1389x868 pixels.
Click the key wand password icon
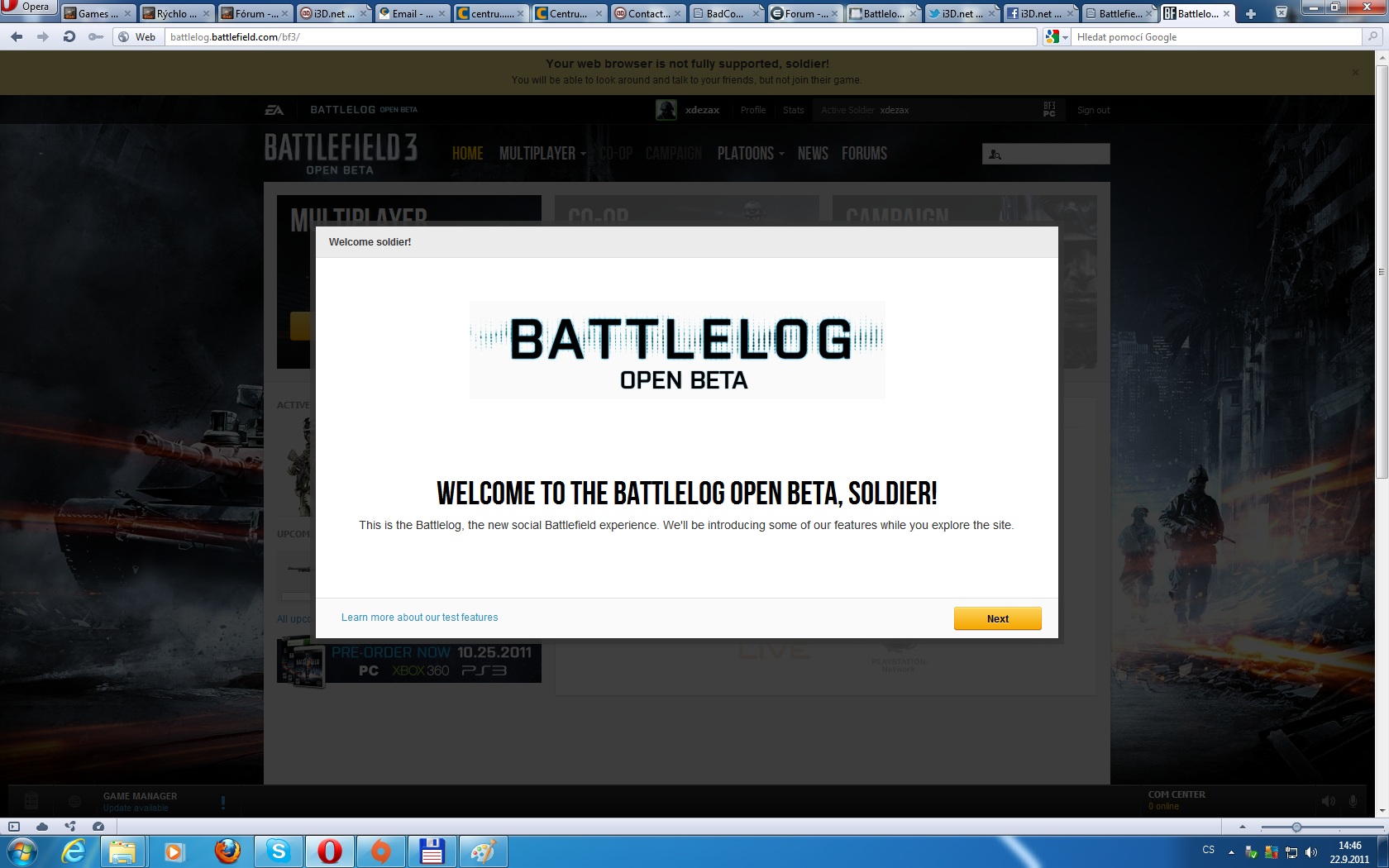(96, 36)
